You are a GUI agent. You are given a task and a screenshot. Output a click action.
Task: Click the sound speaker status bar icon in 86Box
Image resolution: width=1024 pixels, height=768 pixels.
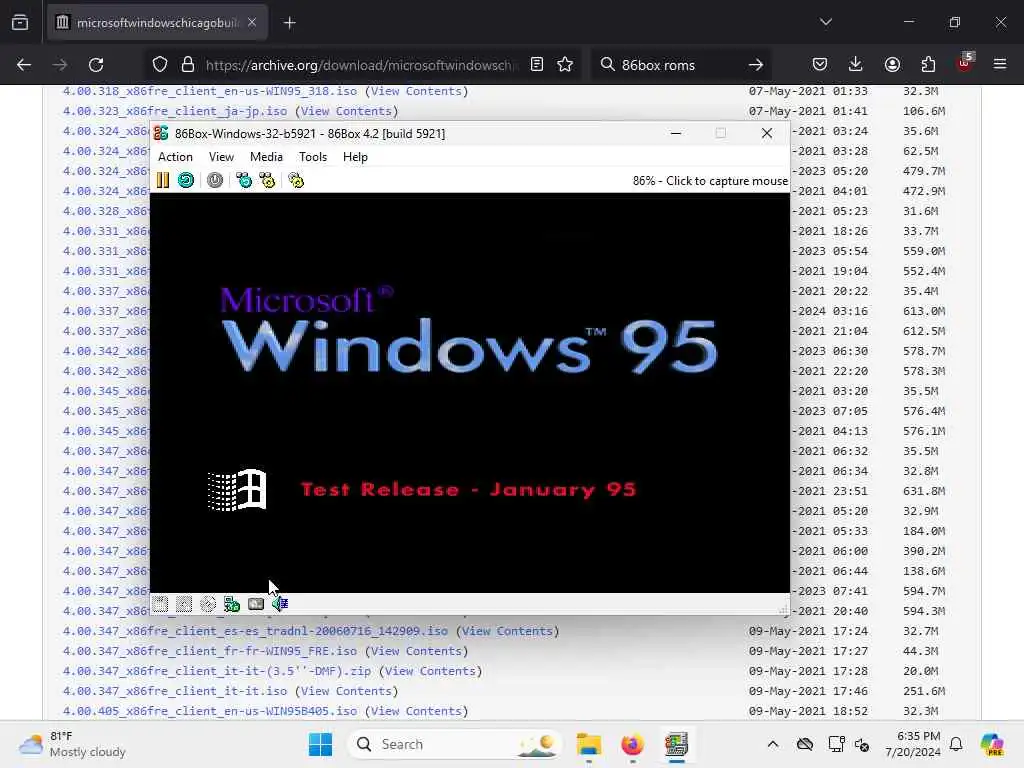click(280, 604)
